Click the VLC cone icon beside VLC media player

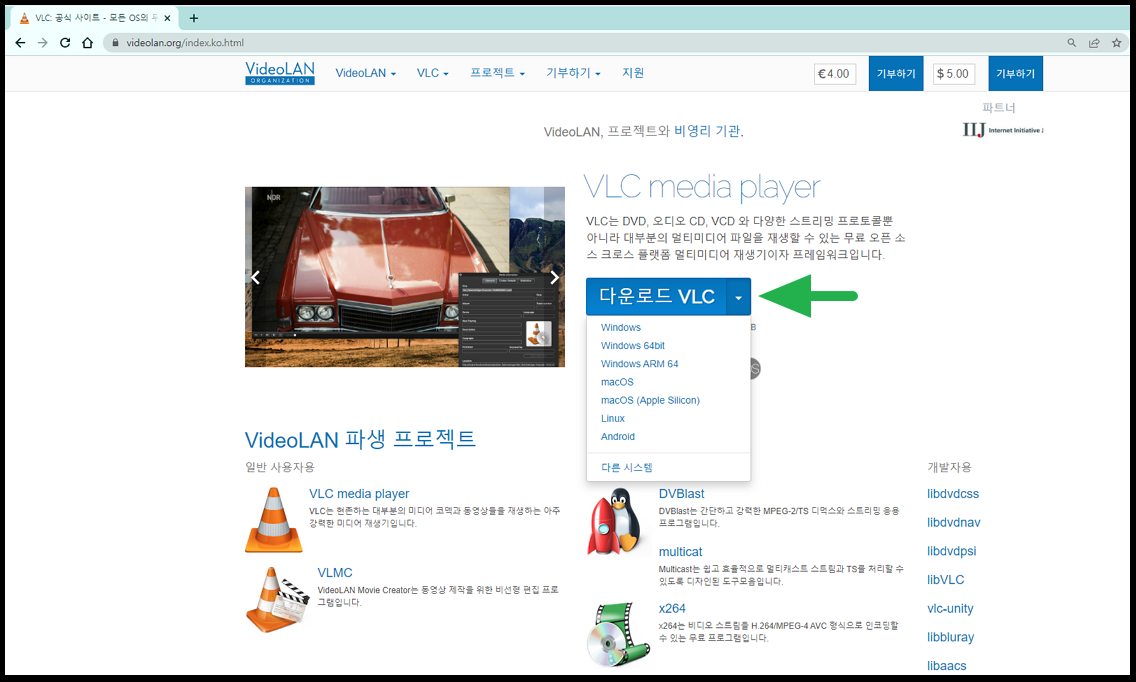click(x=273, y=520)
